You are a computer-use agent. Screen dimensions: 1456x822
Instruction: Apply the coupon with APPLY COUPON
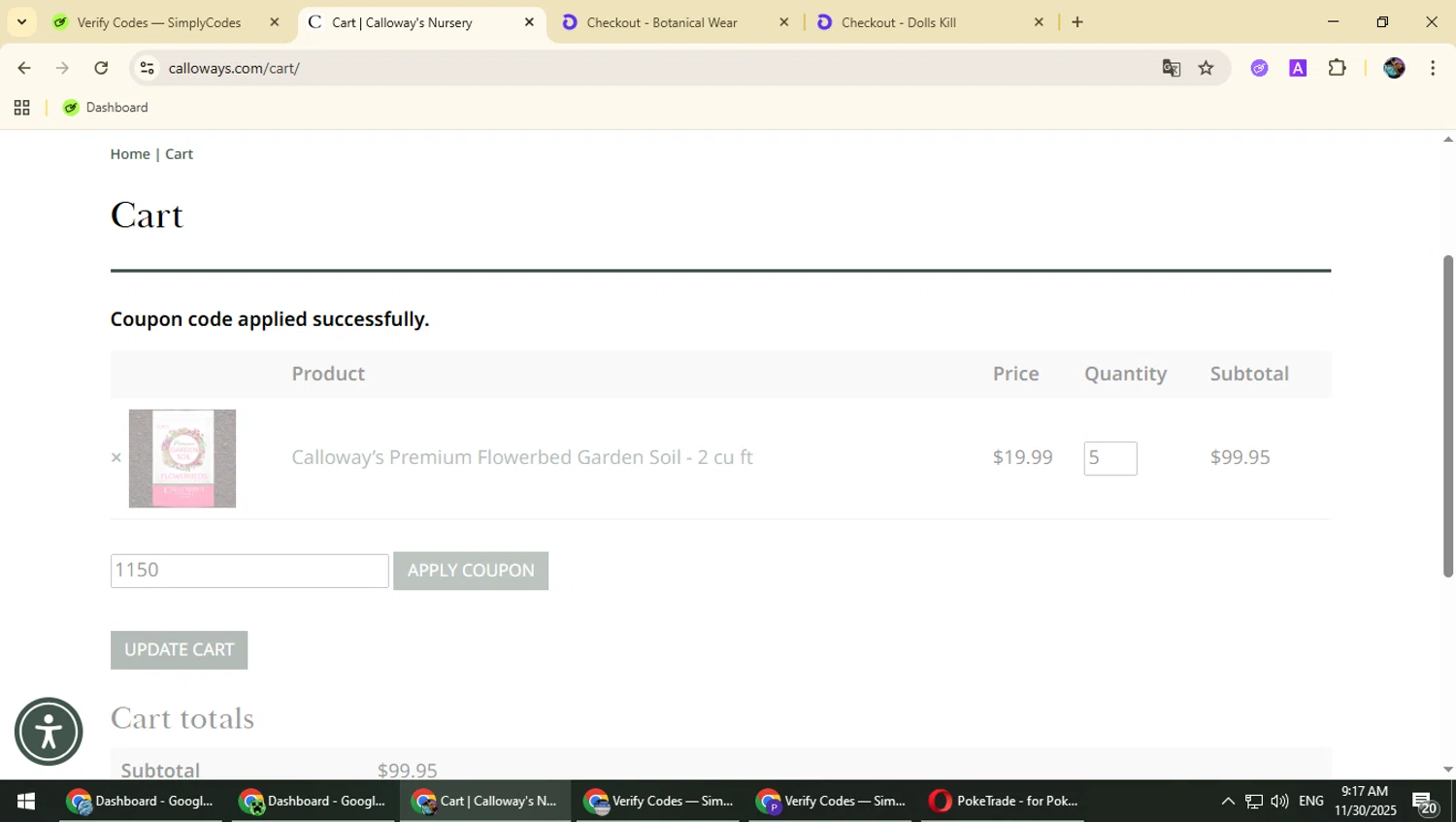click(x=471, y=571)
